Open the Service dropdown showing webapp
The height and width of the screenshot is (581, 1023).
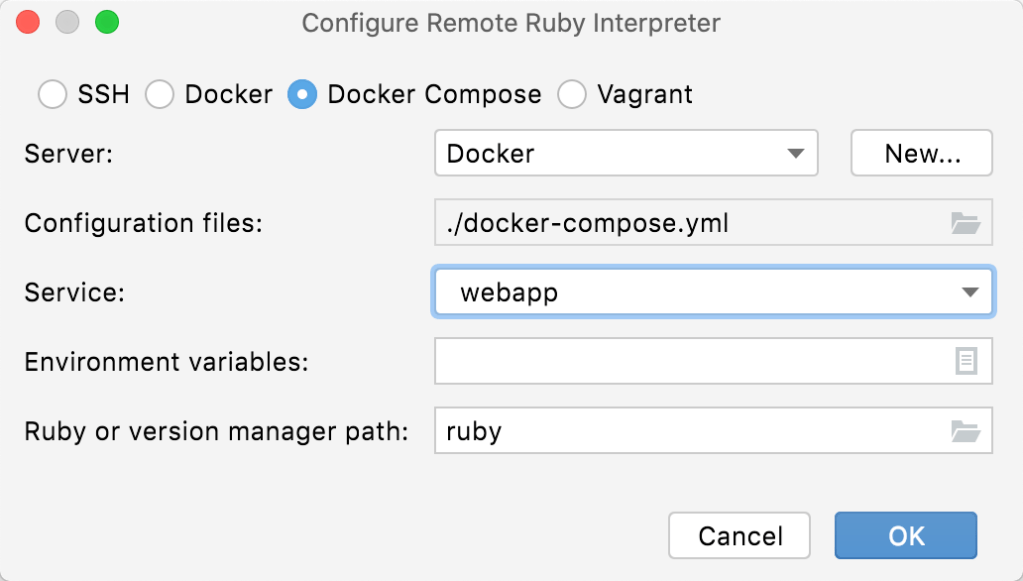pos(700,292)
